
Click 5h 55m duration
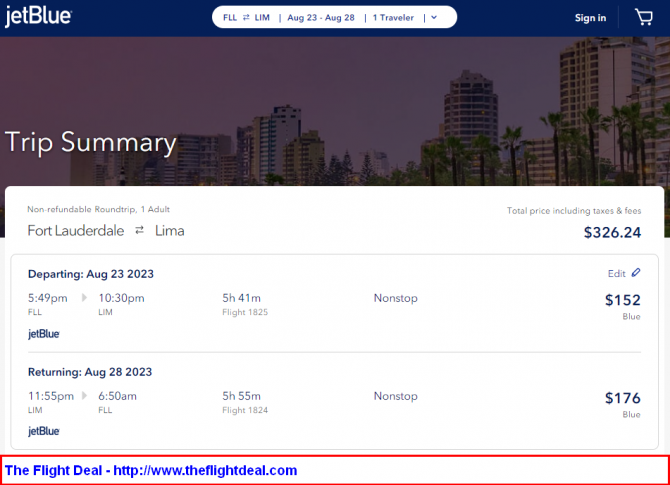pos(241,396)
